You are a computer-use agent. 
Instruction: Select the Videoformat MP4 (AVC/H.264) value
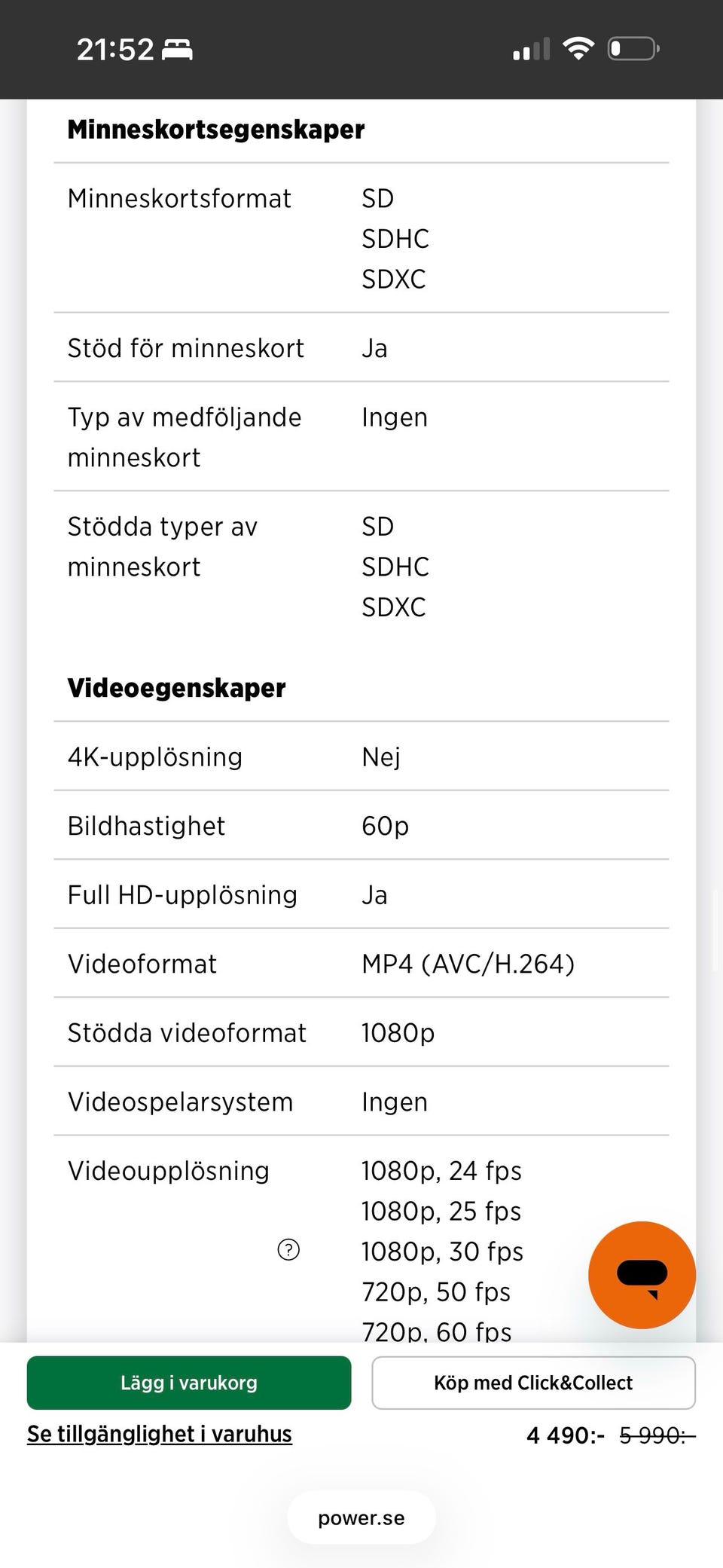pyautogui.click(x=468, y=964)
